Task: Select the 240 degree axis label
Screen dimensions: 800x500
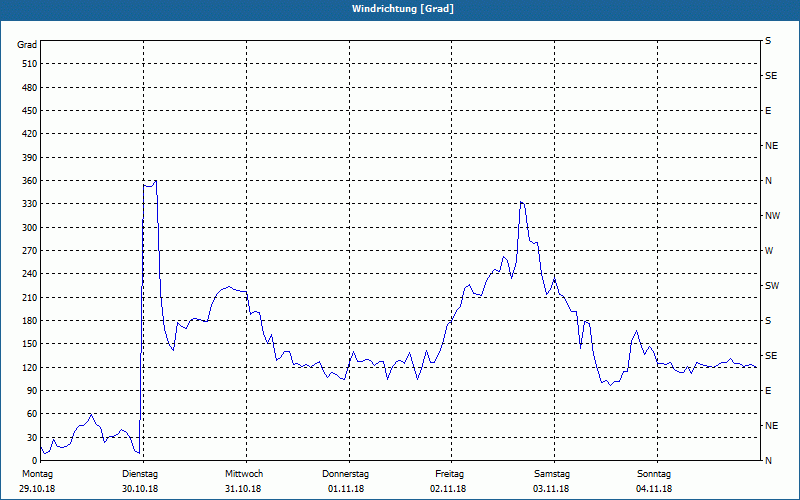Action: 30,274
